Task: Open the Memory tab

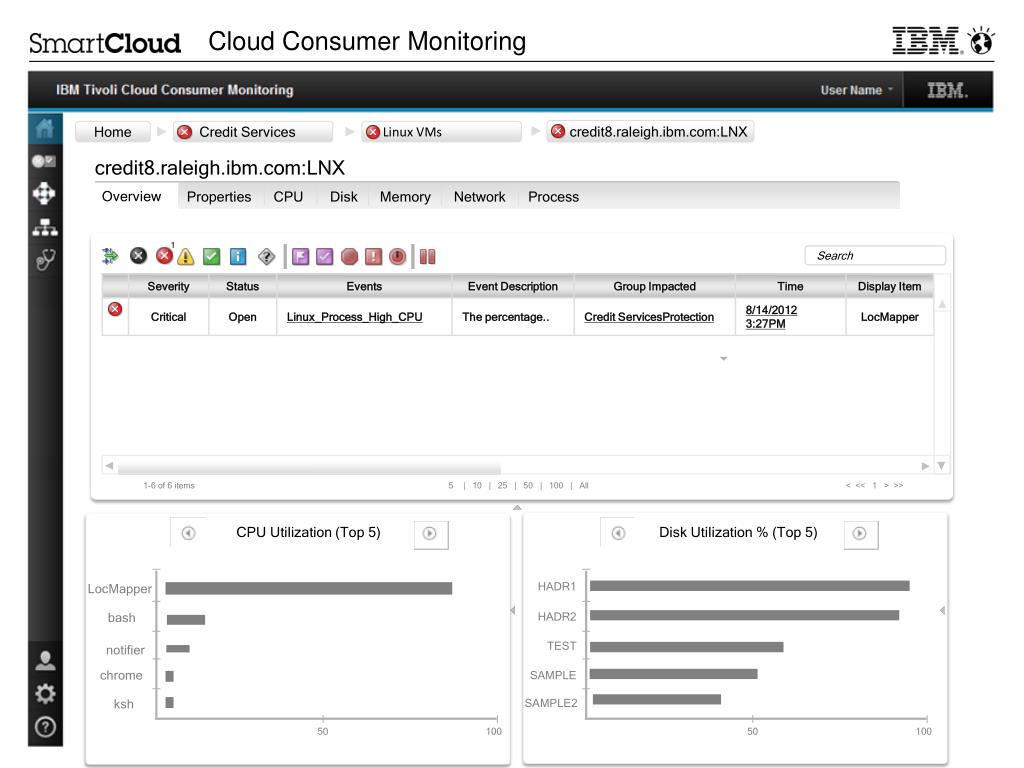Action: coord(405,197)
